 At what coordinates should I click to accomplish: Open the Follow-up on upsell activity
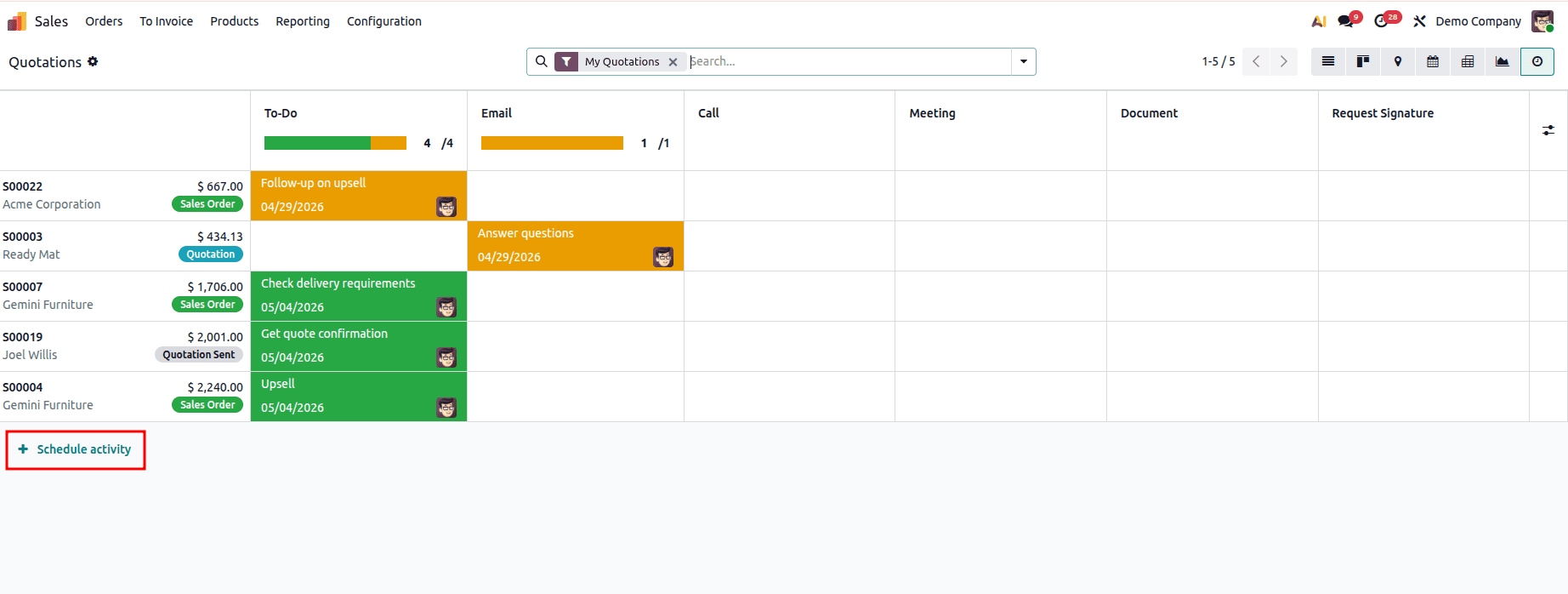[x=359, y=196]
